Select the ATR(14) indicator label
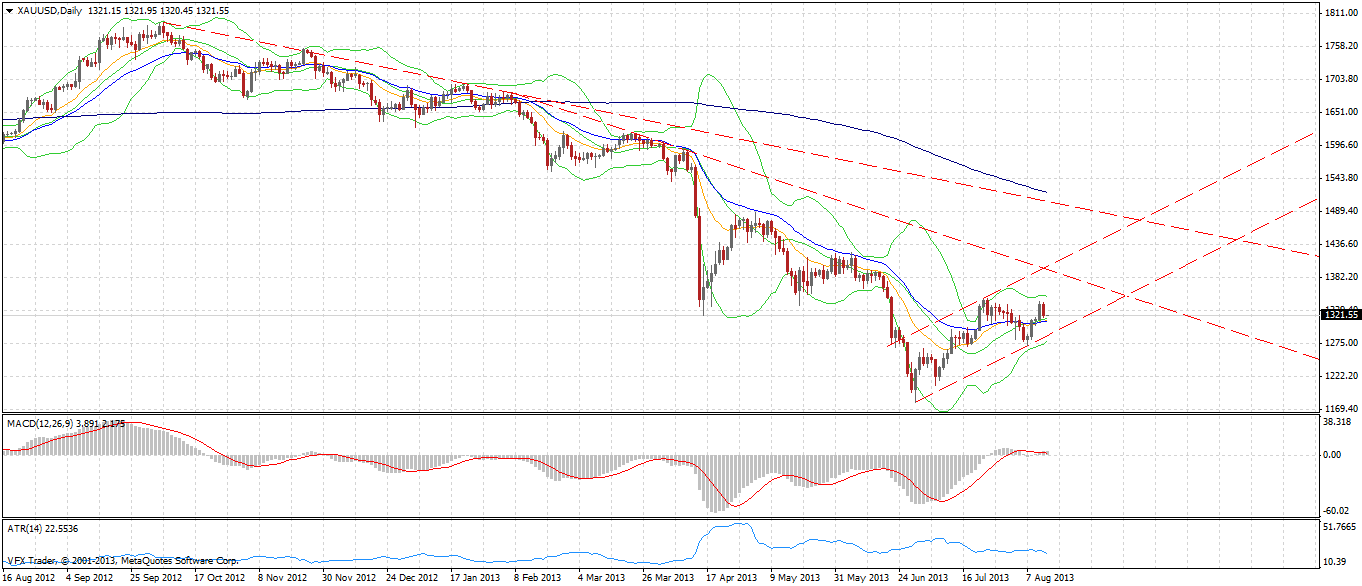 28,526
